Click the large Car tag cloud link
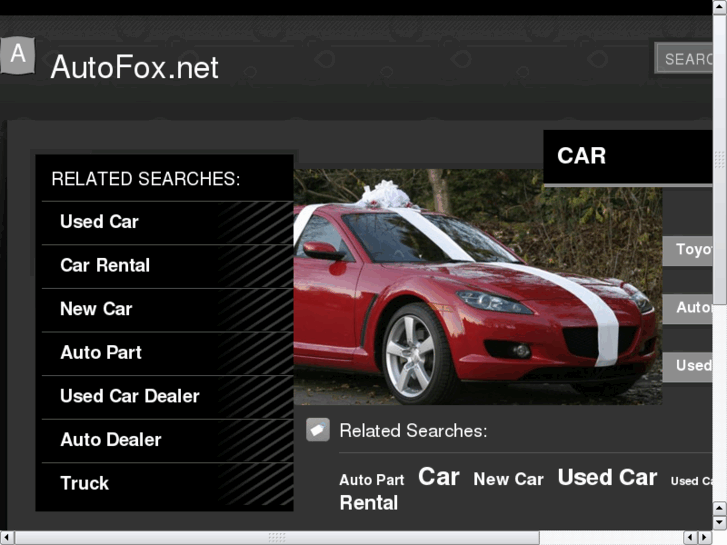Viewport: 727px width, 545px height. (x=439, y=477)
